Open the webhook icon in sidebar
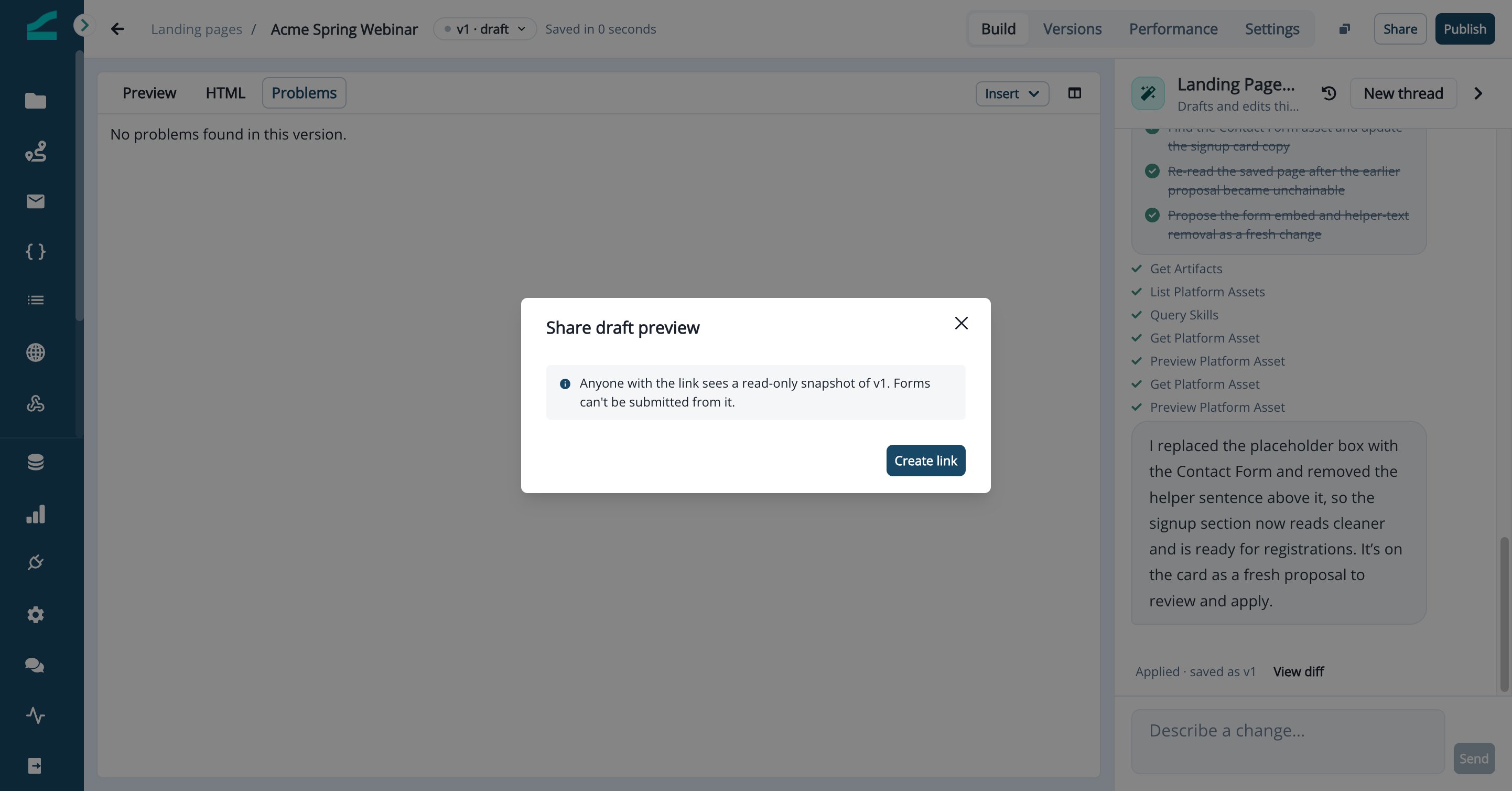 click(x=35, y=403)
